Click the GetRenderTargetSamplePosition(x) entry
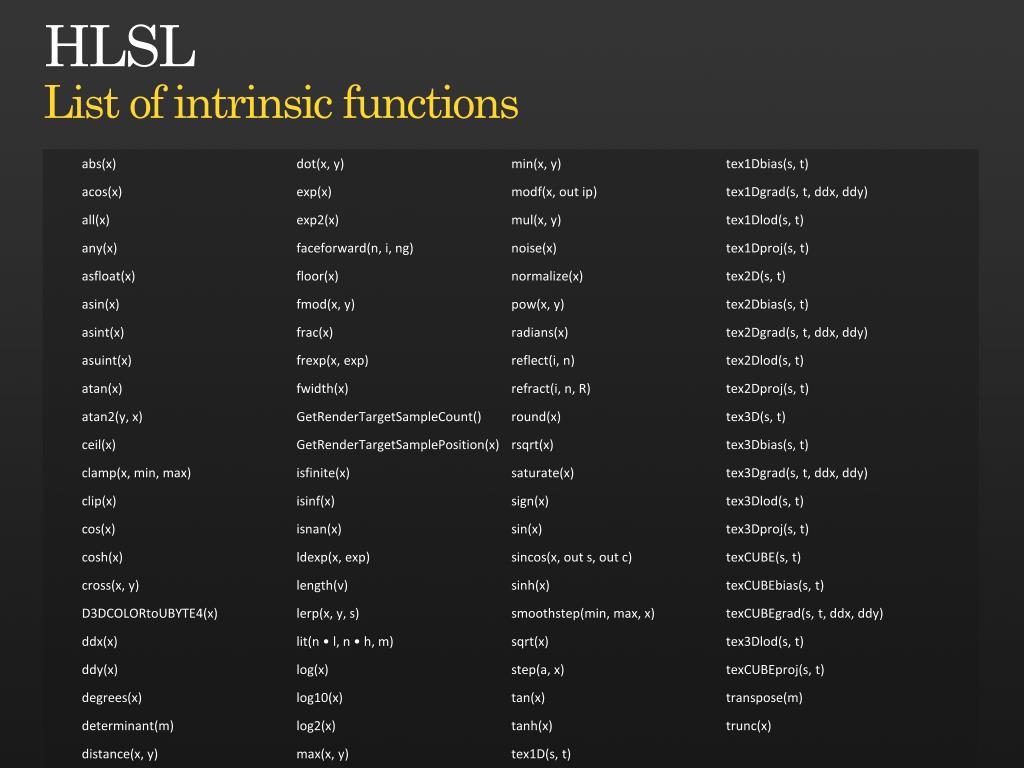This screenshot has width=1024, height=768. pos(397,445)
